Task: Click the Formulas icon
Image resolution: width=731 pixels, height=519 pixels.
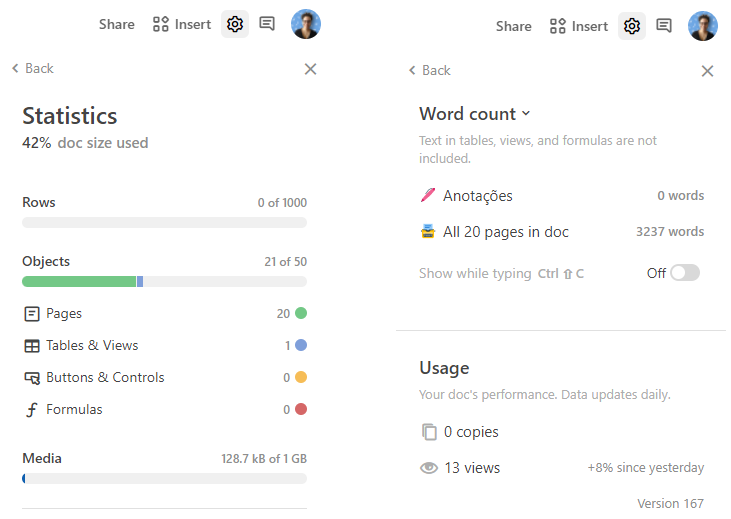Action: click(32, 410)
